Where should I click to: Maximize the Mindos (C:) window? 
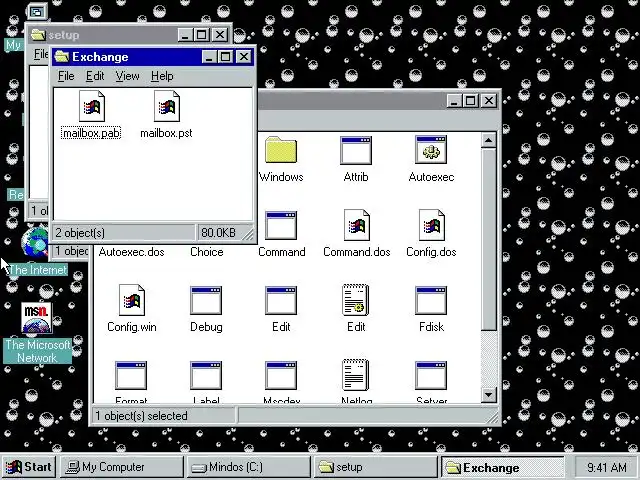click(470, 100)
